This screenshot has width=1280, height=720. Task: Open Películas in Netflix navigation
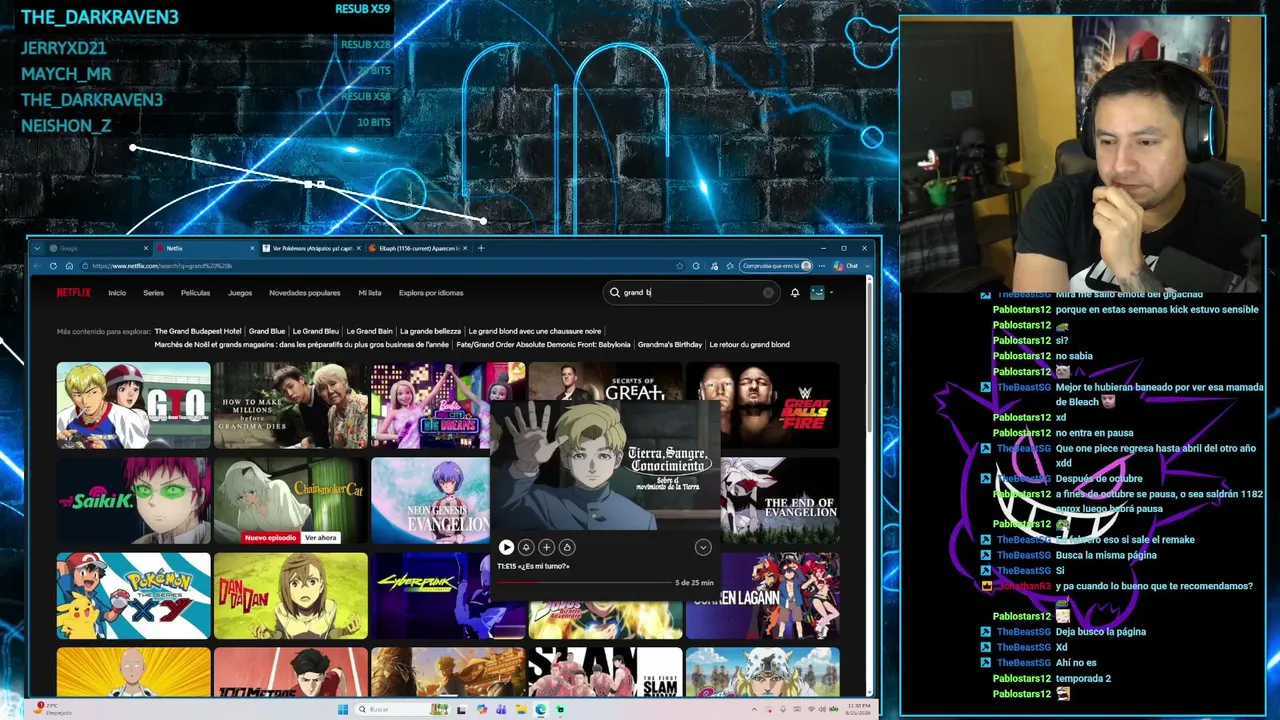click(195, 293)
